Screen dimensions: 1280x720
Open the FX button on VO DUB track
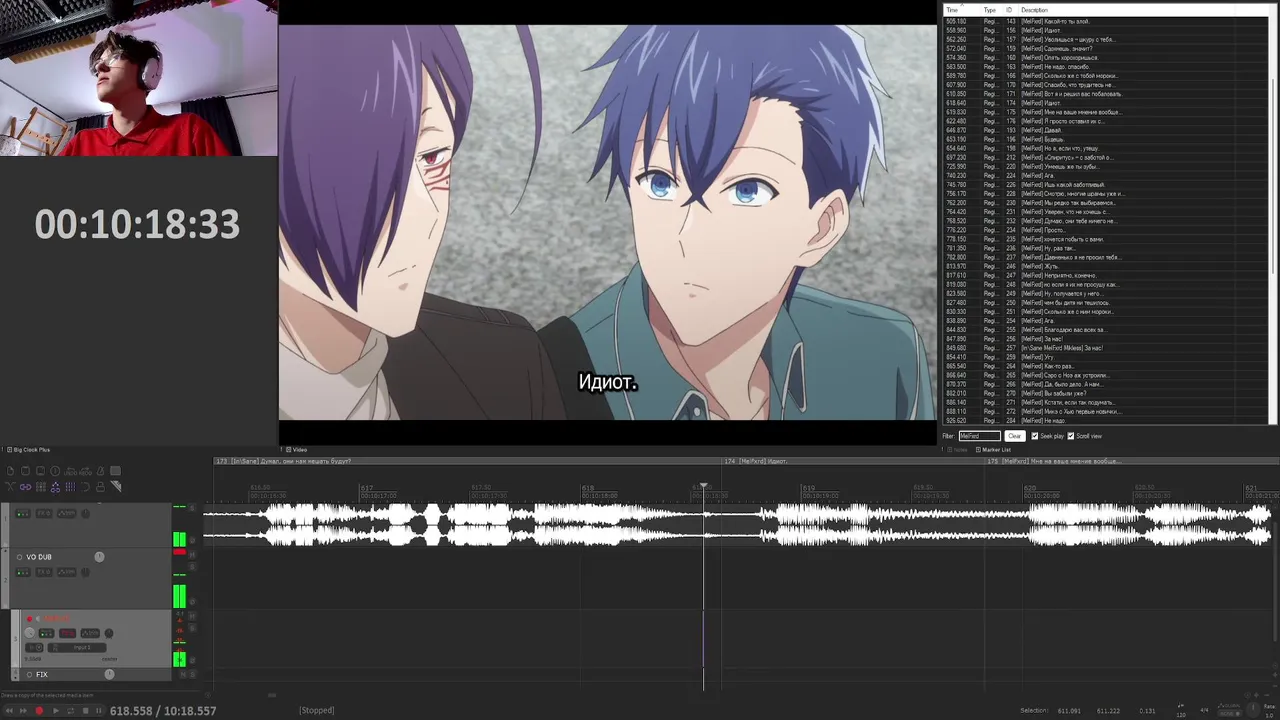point(44,572)
